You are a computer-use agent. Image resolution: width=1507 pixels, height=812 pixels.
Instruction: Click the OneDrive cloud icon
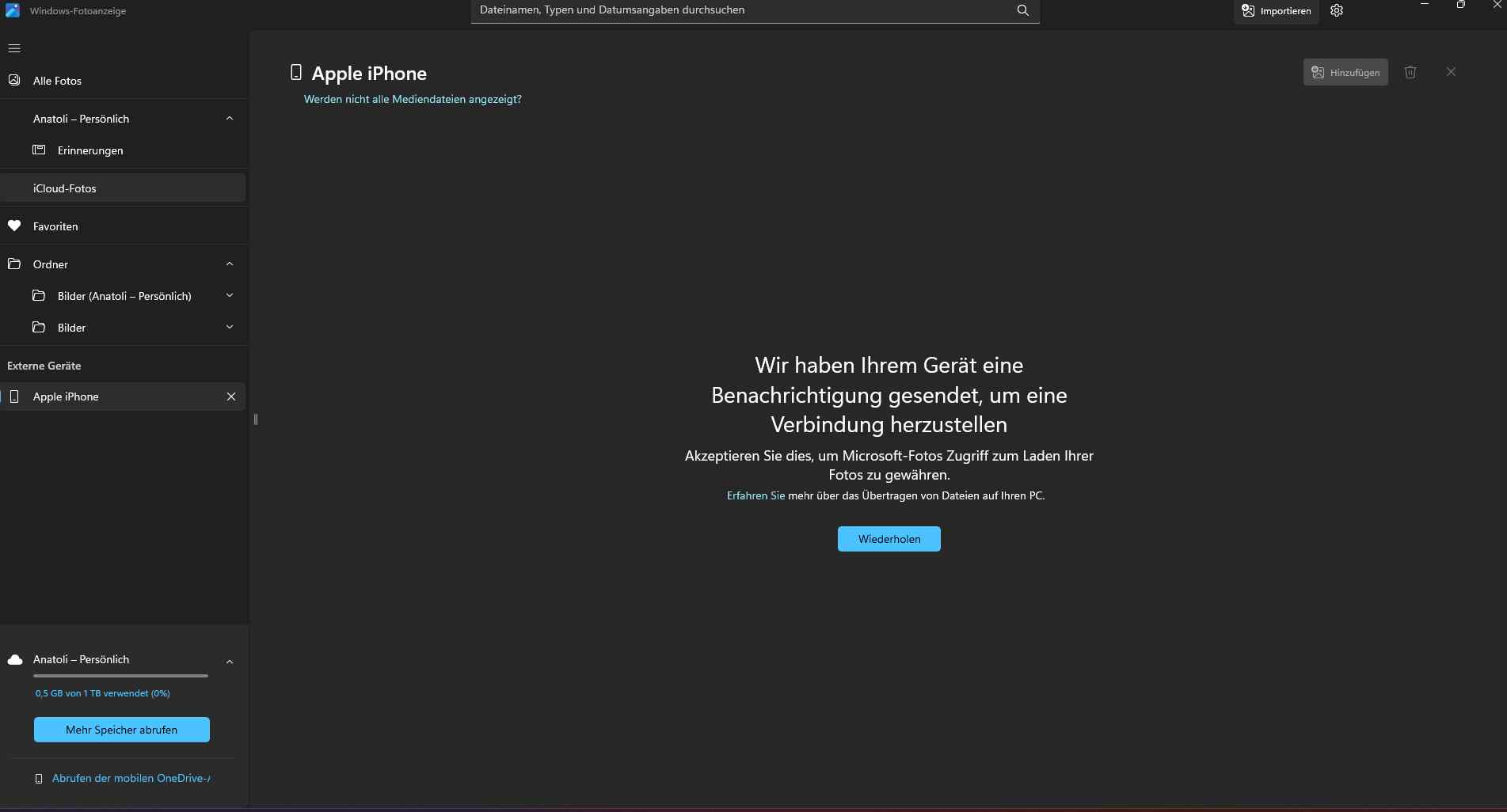(x=15, y=659)
